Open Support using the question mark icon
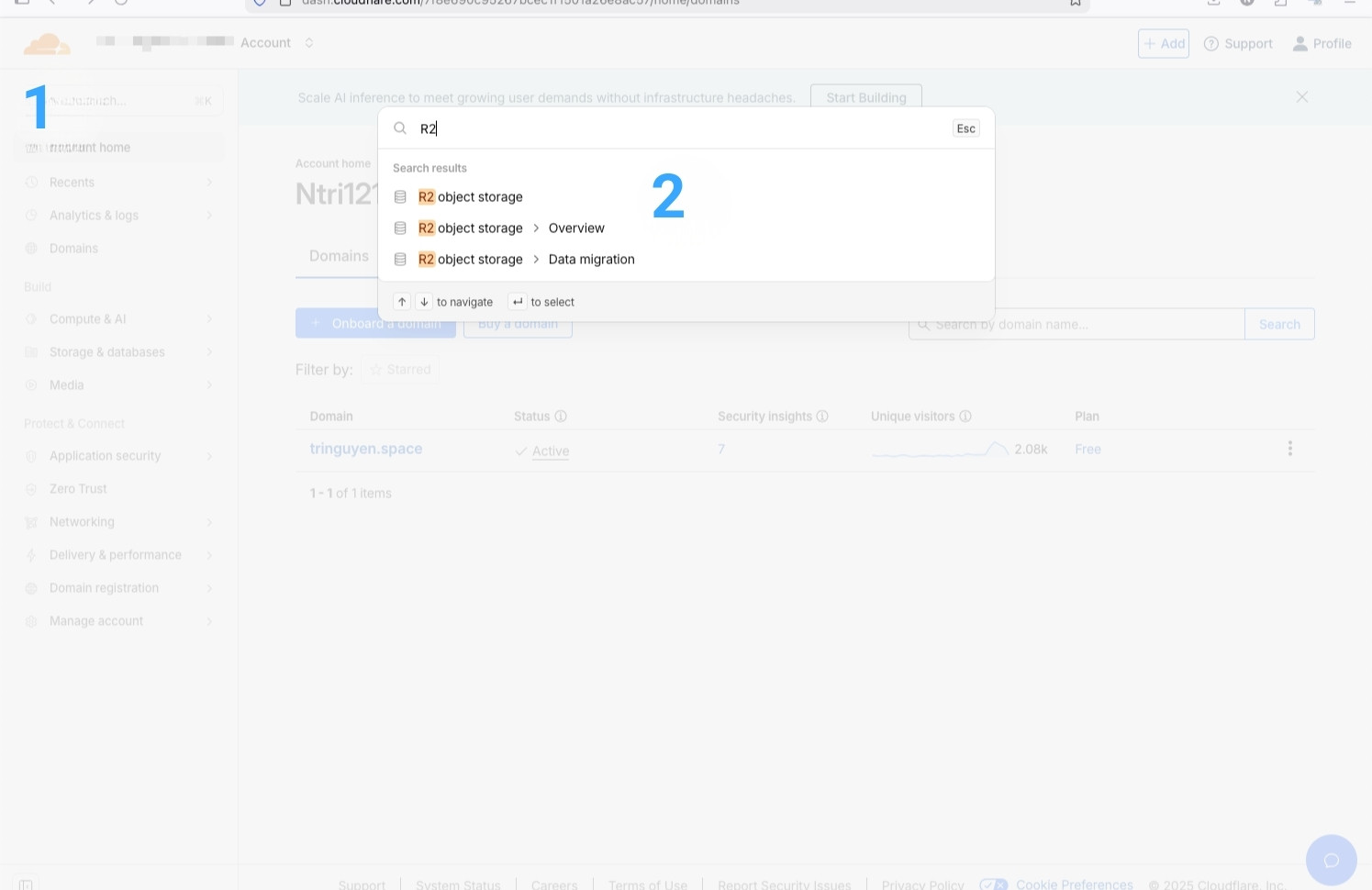Viewport: 1372px width, 890px height. coord(1212,43)
